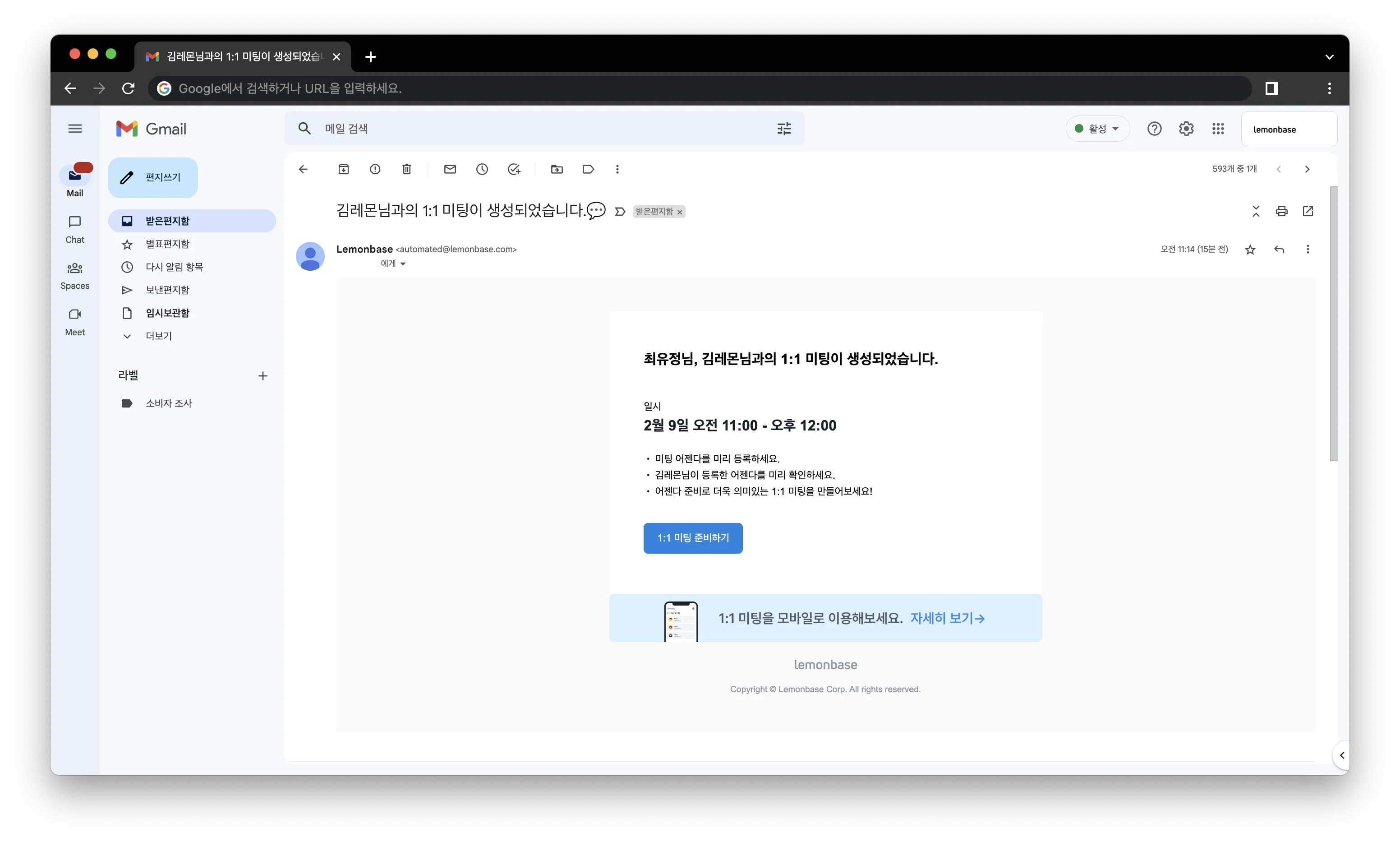Open email in new window

(x=1308, y=211)
